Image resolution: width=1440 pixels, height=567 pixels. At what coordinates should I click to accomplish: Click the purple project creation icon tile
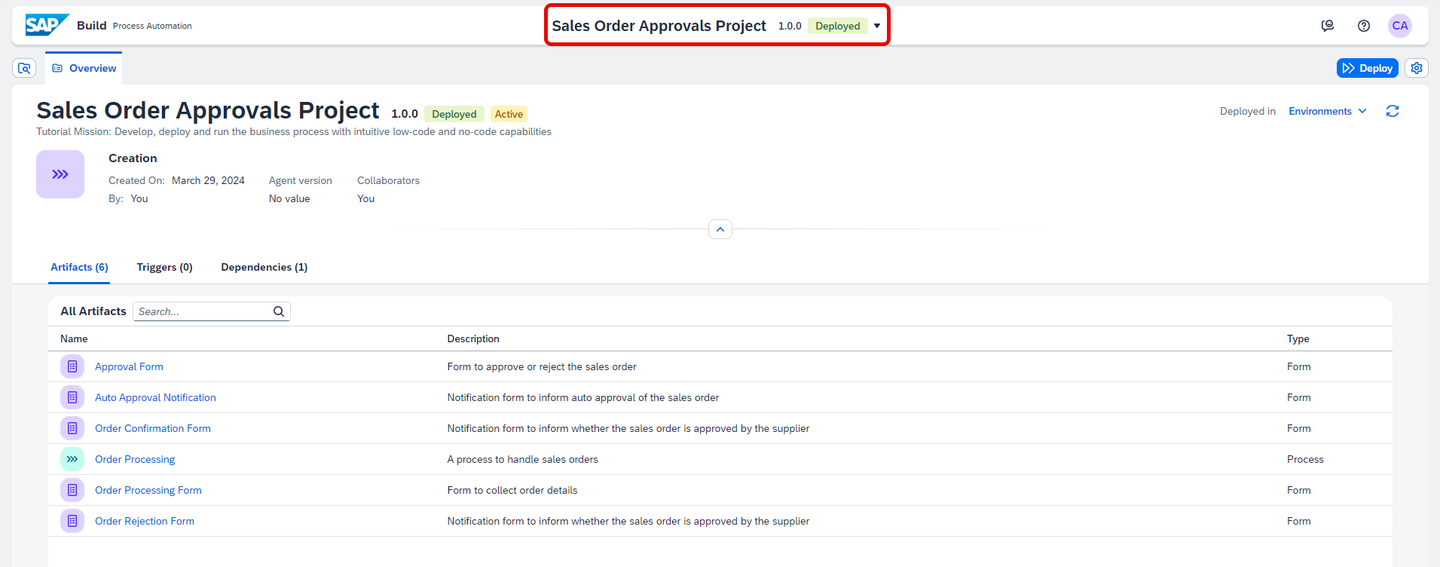60,174
